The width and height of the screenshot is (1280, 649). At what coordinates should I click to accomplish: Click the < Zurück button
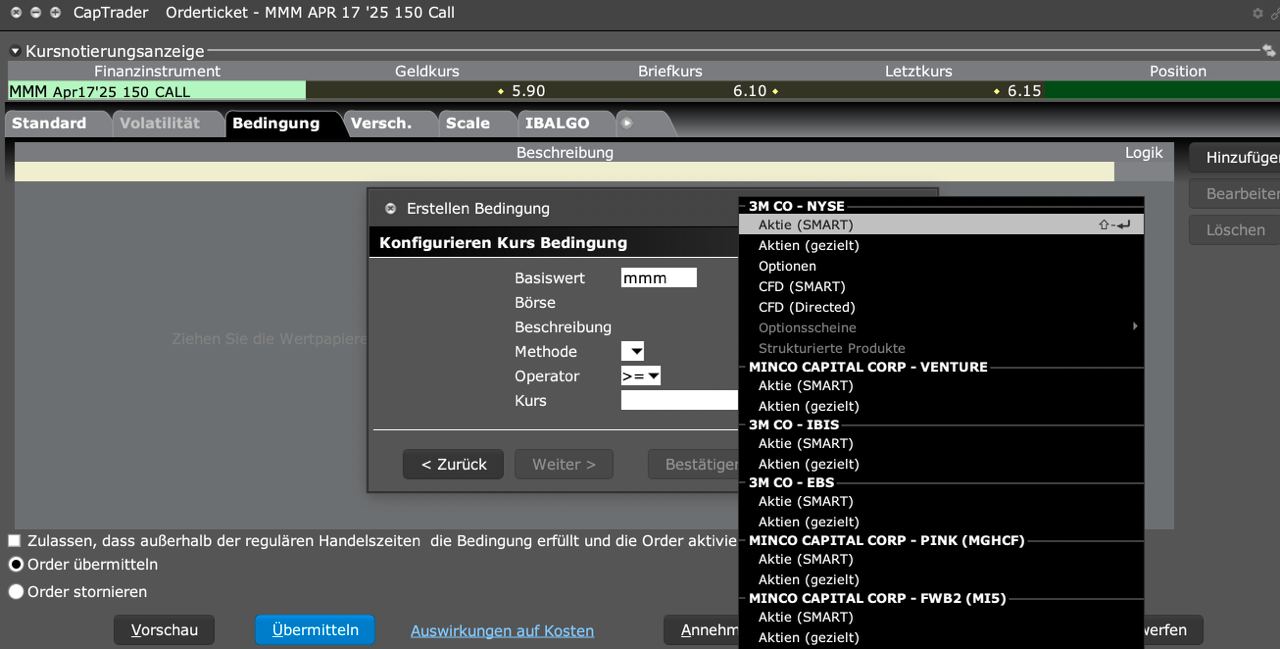click(453, 464)
